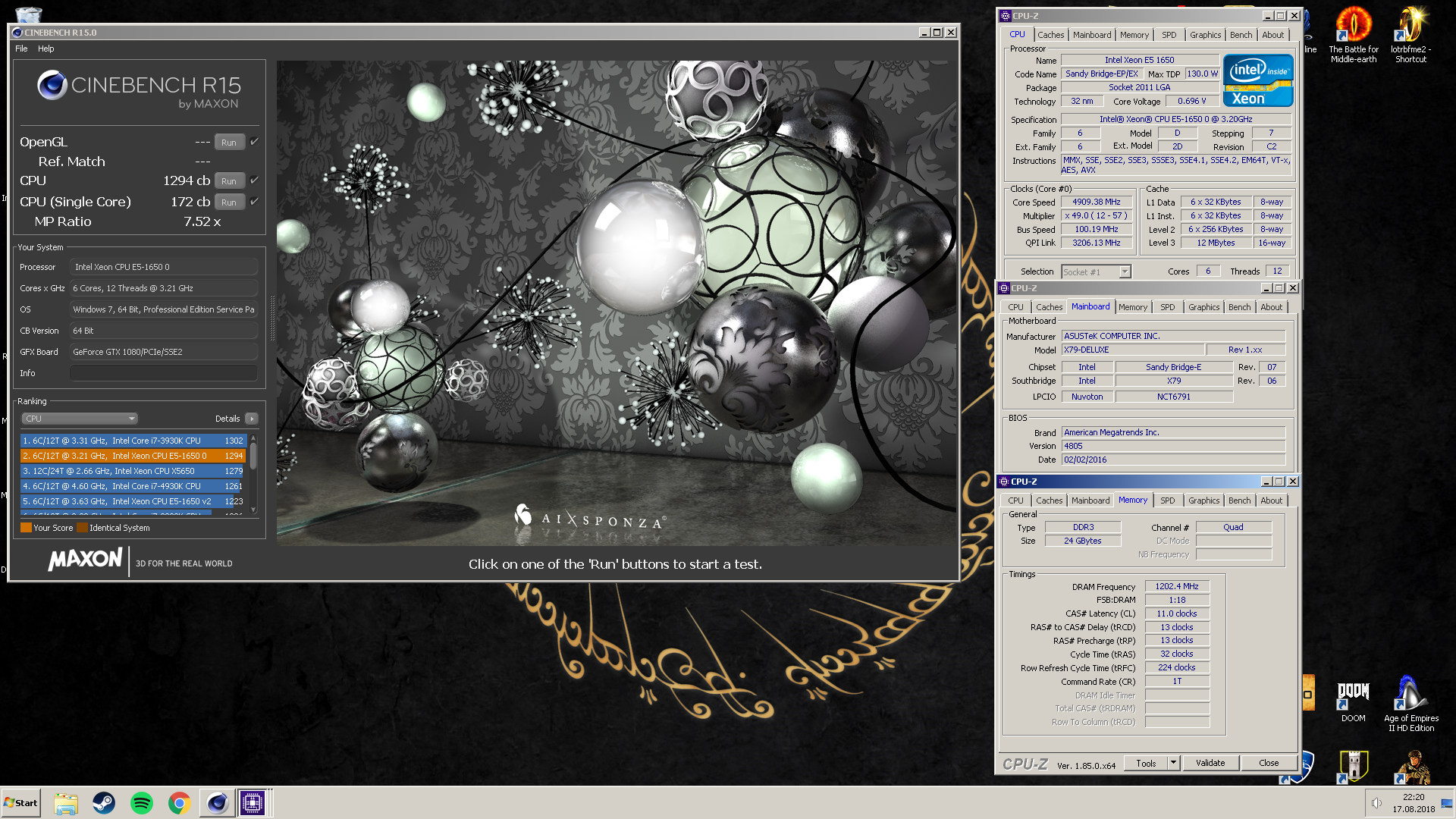The image size is (1456, 819).
Task: Run the CPU (Single Core) benchmark
Action: 229,202
